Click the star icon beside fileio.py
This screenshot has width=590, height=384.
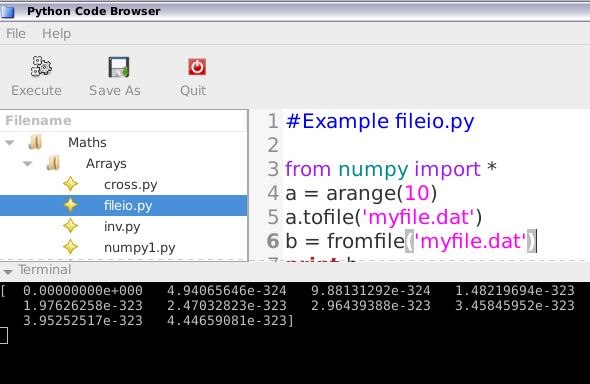(x=71, y=205)
